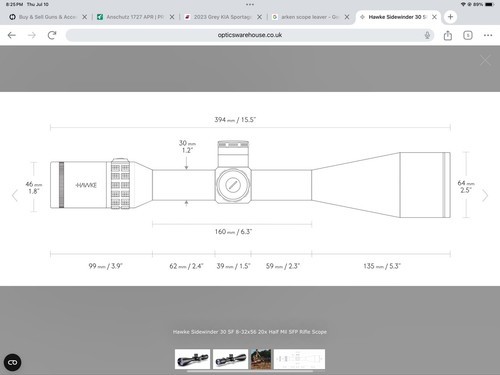
Task: Close the 2023 Grey KIA Sportage tab
Action: (x=259, y=17)
